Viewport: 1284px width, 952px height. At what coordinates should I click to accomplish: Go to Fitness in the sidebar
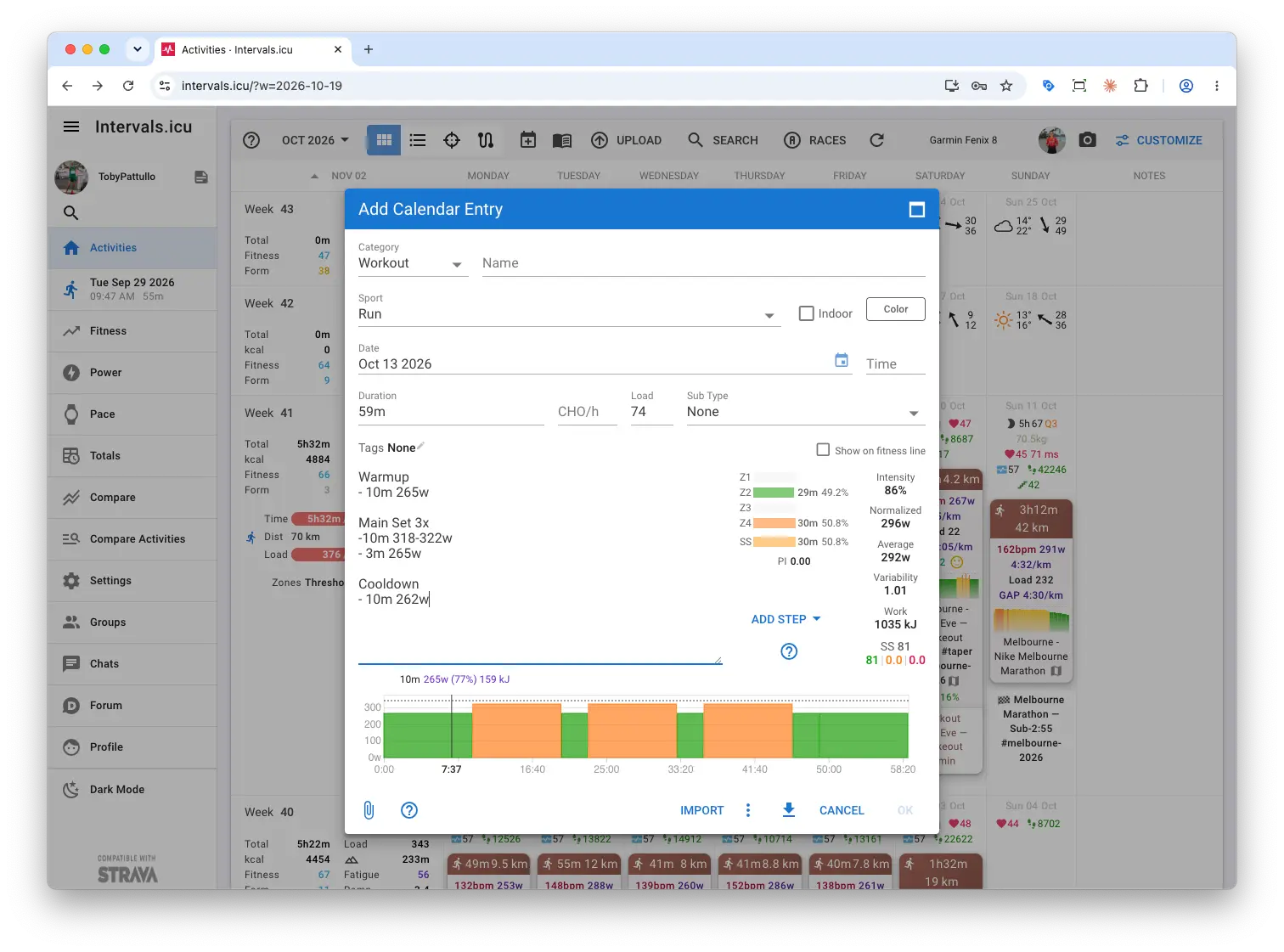coord(132,331)
